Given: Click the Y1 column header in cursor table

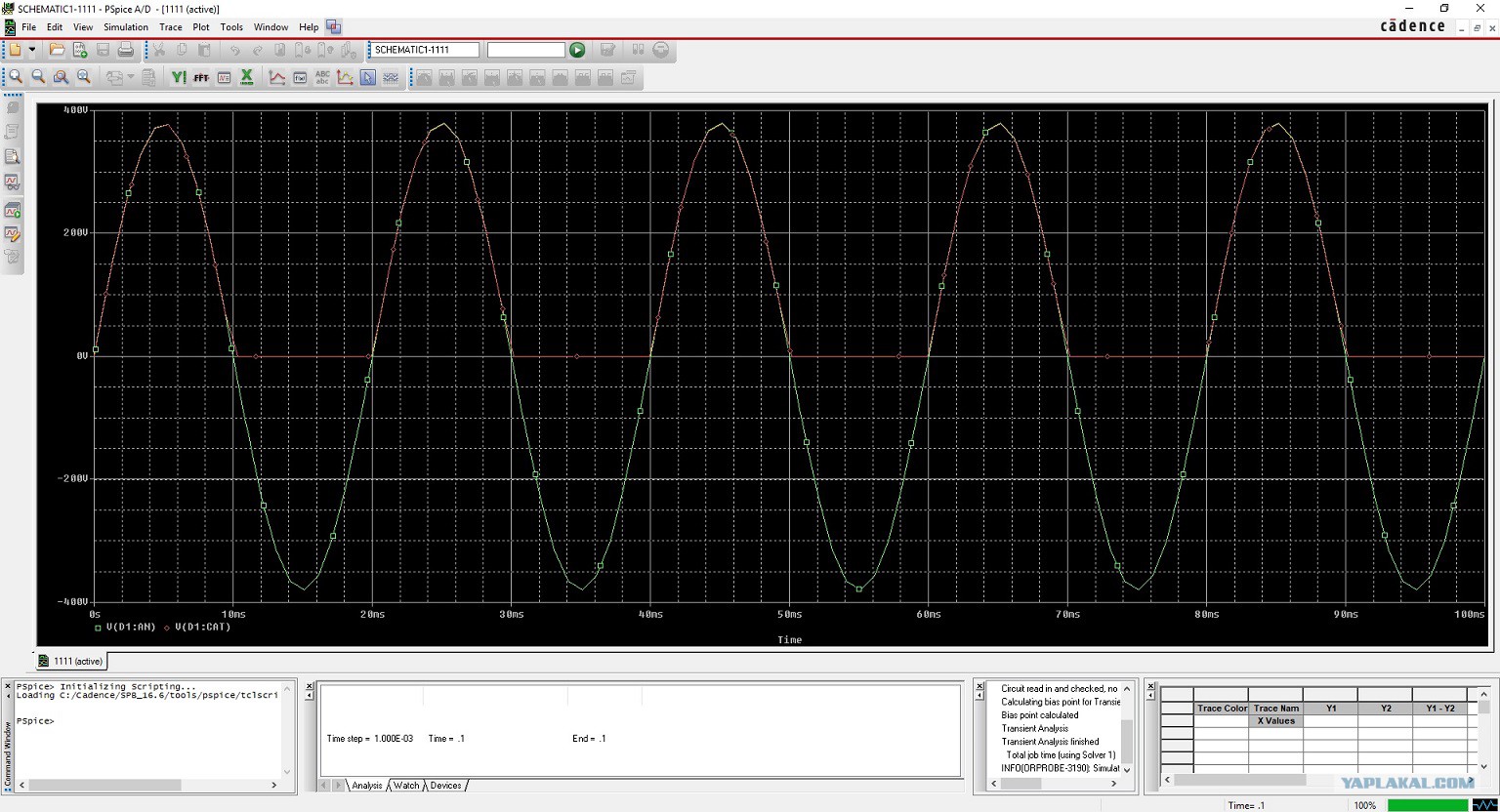Looking at the screenshot, I should 1331,709.
